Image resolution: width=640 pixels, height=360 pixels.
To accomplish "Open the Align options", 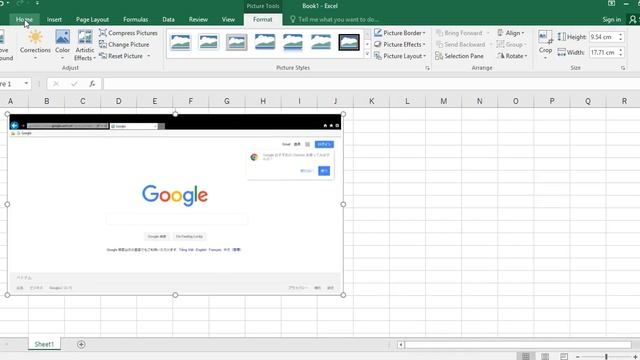I will pyautogui.click(x=511, y=33).
